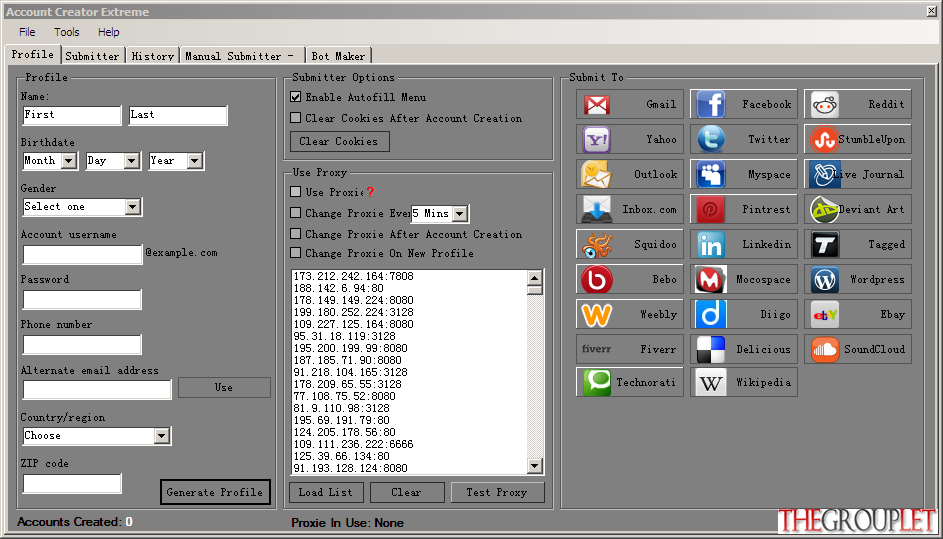Open the Tools menu
This screenshot has height=539, width=943.
[x=67, y=32]
